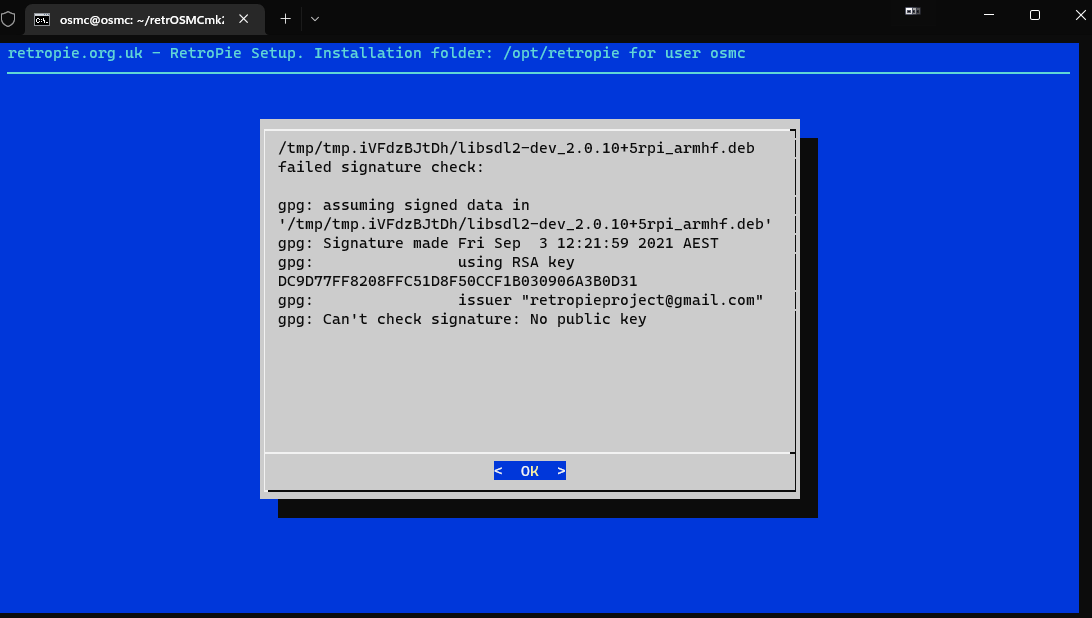Click the 'Signature made Fri Sep 3' line
This screenshot has width=1092, height=618.
[498, 243]
